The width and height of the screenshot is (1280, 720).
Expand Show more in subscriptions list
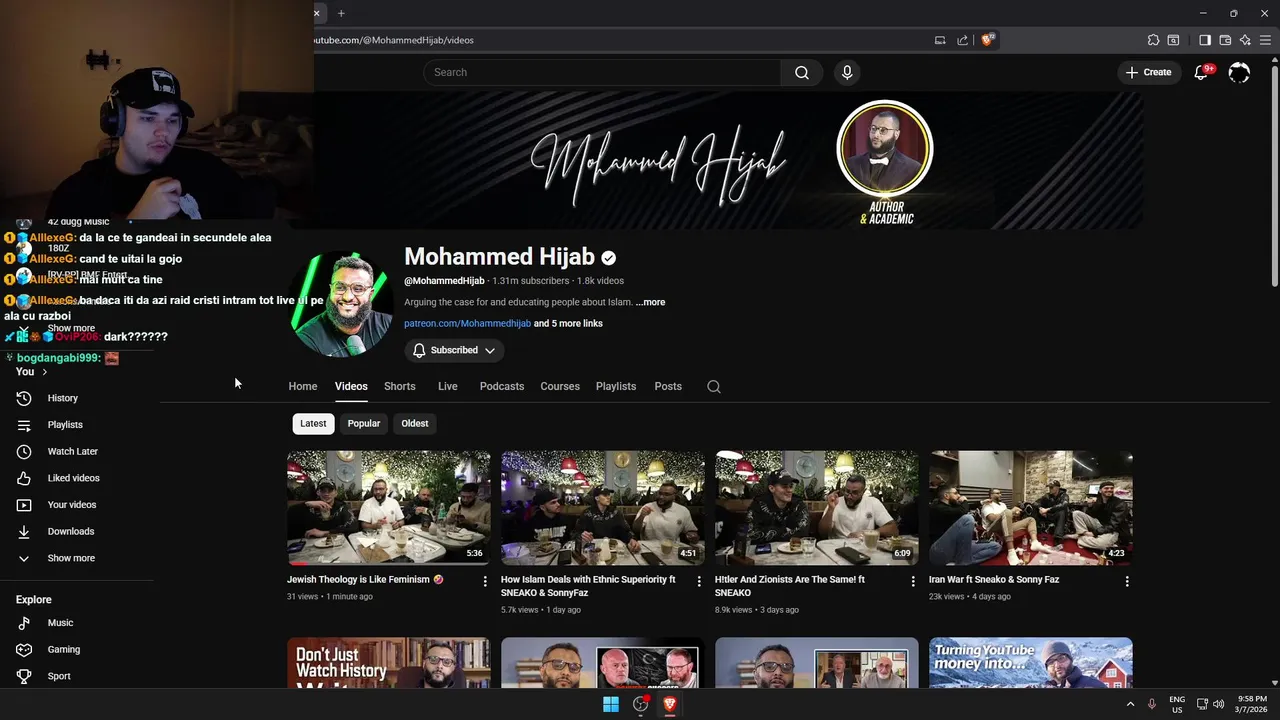click(71, 328)
